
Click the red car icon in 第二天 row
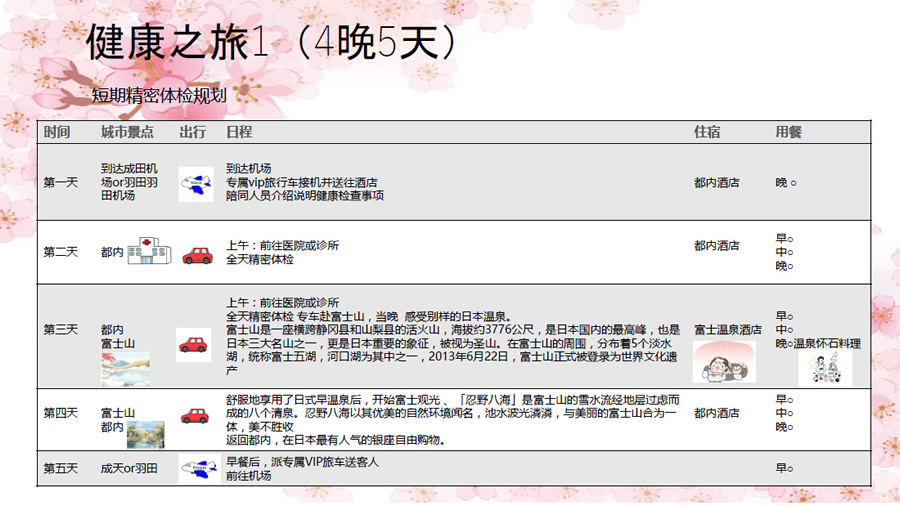tap(197, 254)
